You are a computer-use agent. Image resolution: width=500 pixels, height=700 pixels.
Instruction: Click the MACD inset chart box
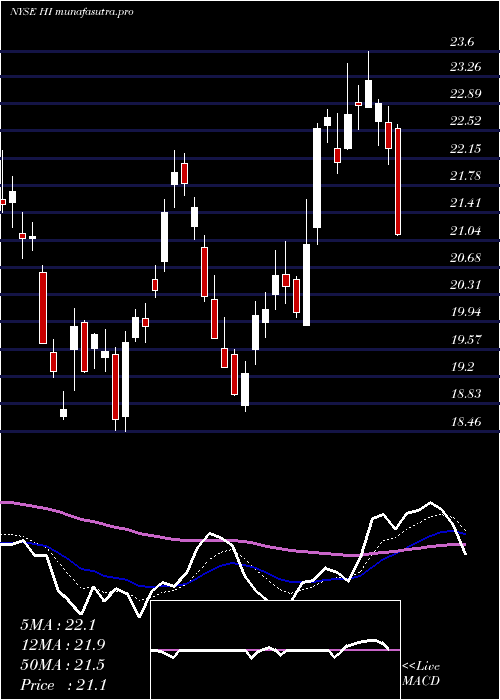click(275, 650)
